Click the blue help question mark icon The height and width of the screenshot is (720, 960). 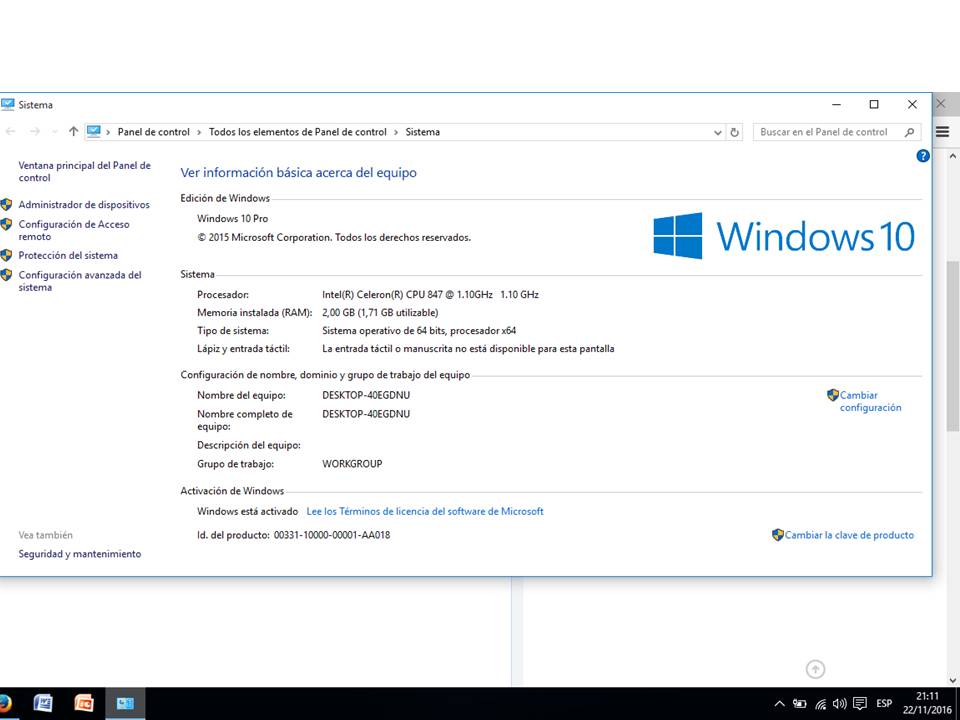[x=923, y=156]
